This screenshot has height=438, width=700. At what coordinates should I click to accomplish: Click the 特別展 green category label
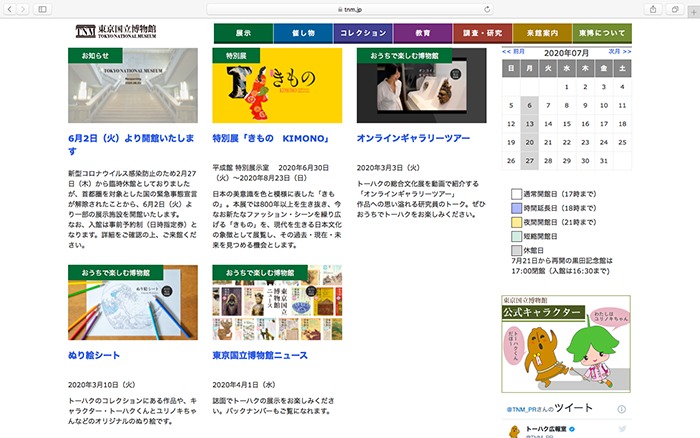pos(236,55)
